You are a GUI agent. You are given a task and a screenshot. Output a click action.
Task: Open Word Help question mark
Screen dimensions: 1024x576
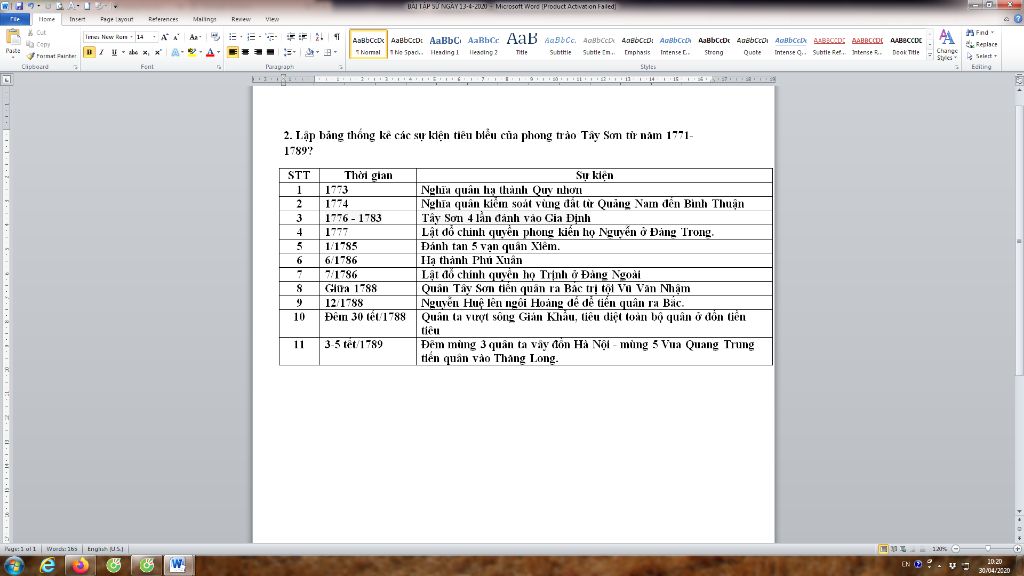[x=1018, y=19]
